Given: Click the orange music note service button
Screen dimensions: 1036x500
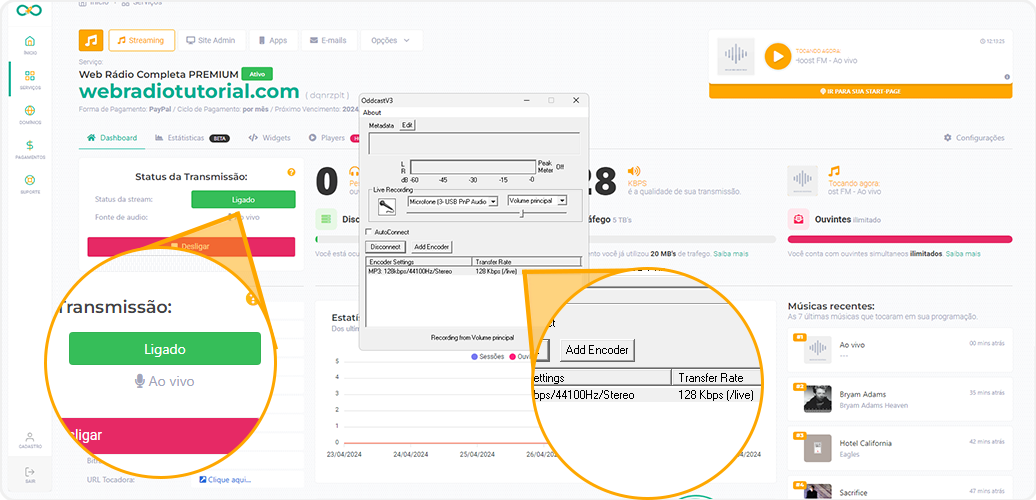Looking at the screenshot, I should [x=91, y=40].
